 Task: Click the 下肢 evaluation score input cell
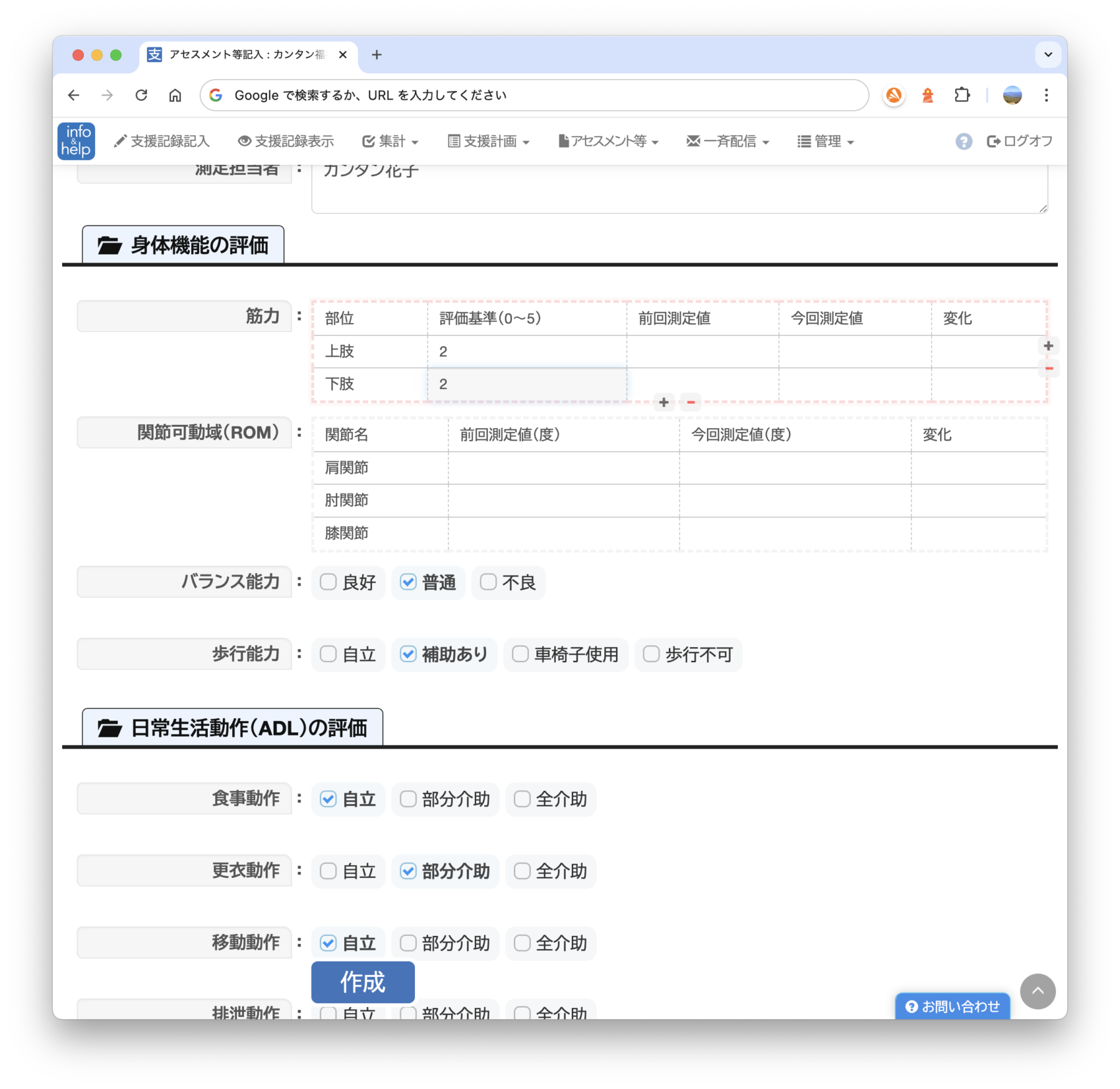pos(526,385)
